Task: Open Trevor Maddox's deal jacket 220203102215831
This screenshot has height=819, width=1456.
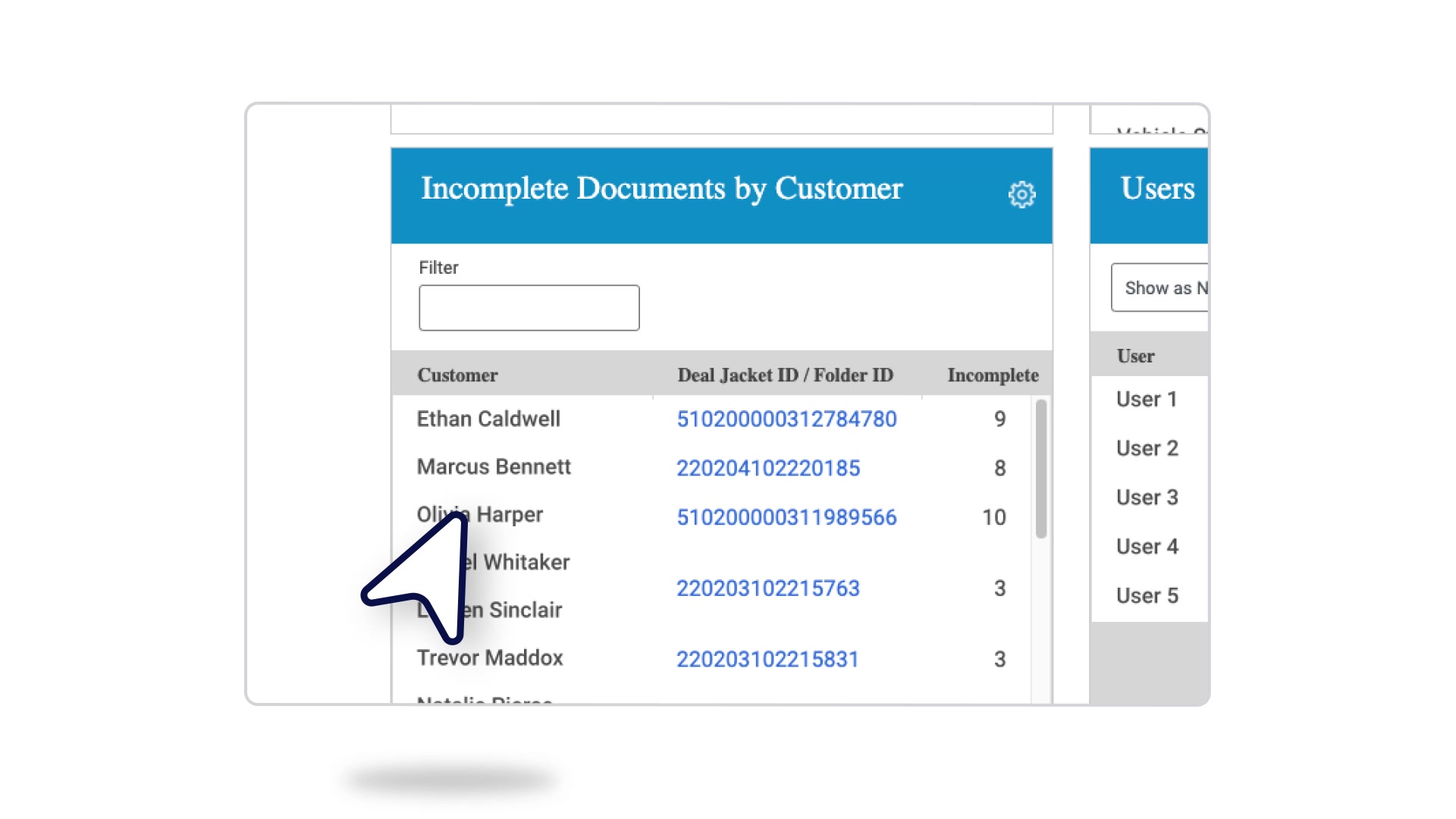Action: click(x=768, y=659)
